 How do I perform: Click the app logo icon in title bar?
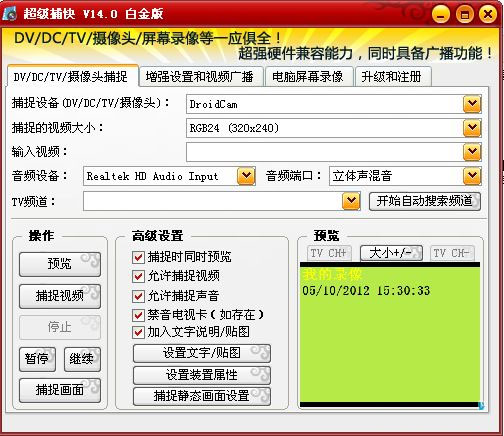tap(9, 14)
